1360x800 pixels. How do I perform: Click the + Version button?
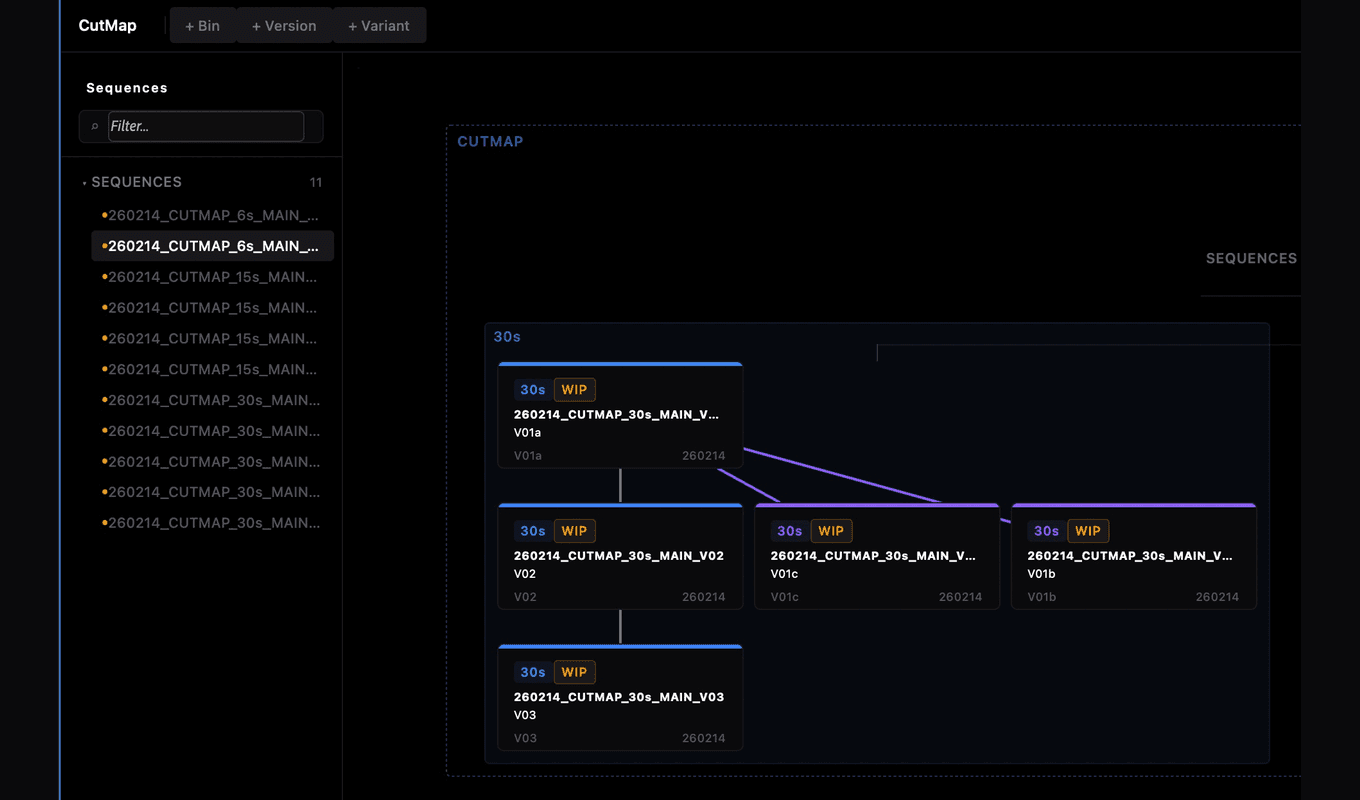coord(284,26)
